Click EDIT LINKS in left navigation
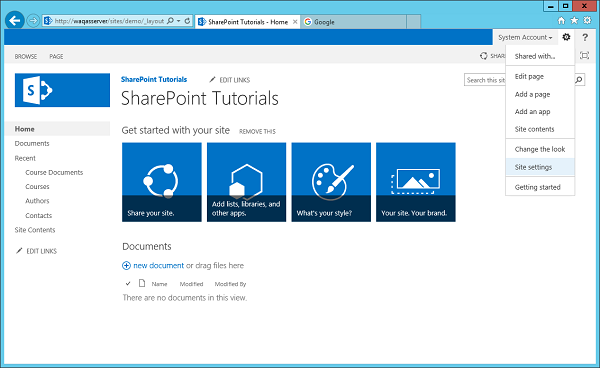This screenshot has height=368, width=600. (x=41, y=251)
